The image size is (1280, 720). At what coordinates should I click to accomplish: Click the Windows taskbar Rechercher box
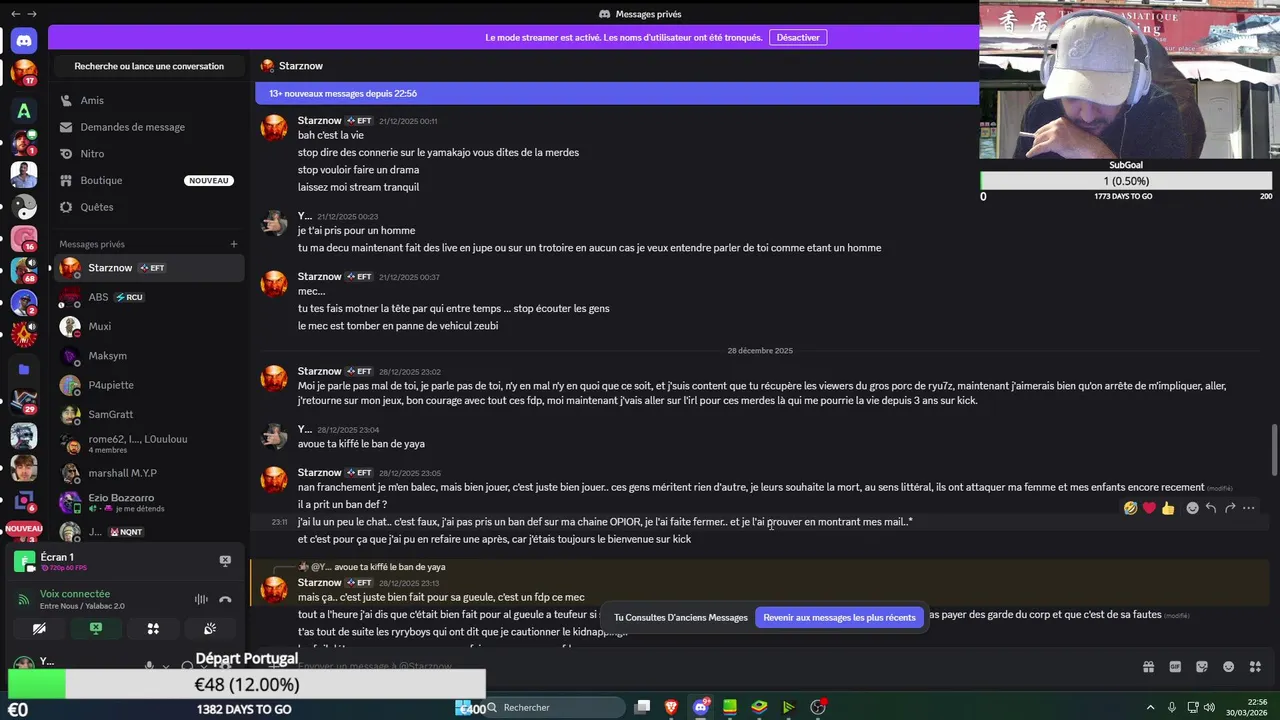[x=553, y=707]
